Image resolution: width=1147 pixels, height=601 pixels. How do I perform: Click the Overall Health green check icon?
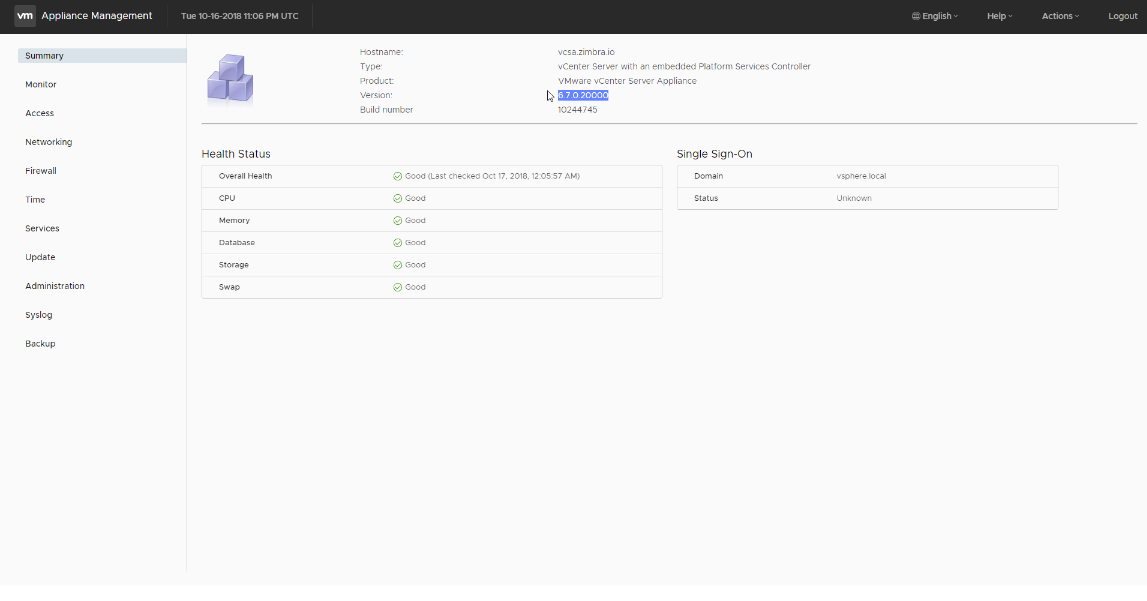[397, 176]
